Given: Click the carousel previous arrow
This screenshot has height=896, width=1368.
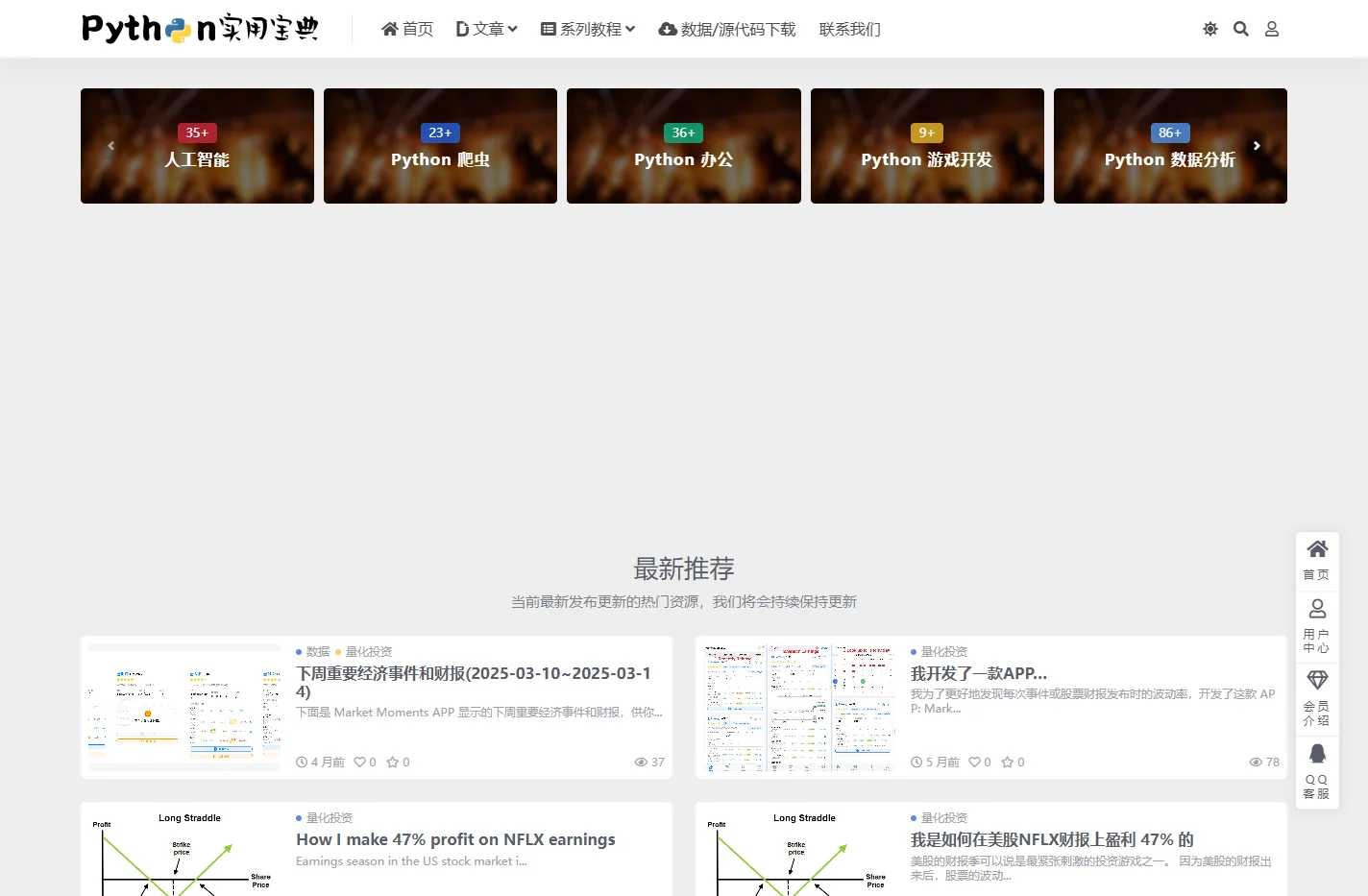Looking at the screenshot, I should pyautogui.click(x=111, y=146).
